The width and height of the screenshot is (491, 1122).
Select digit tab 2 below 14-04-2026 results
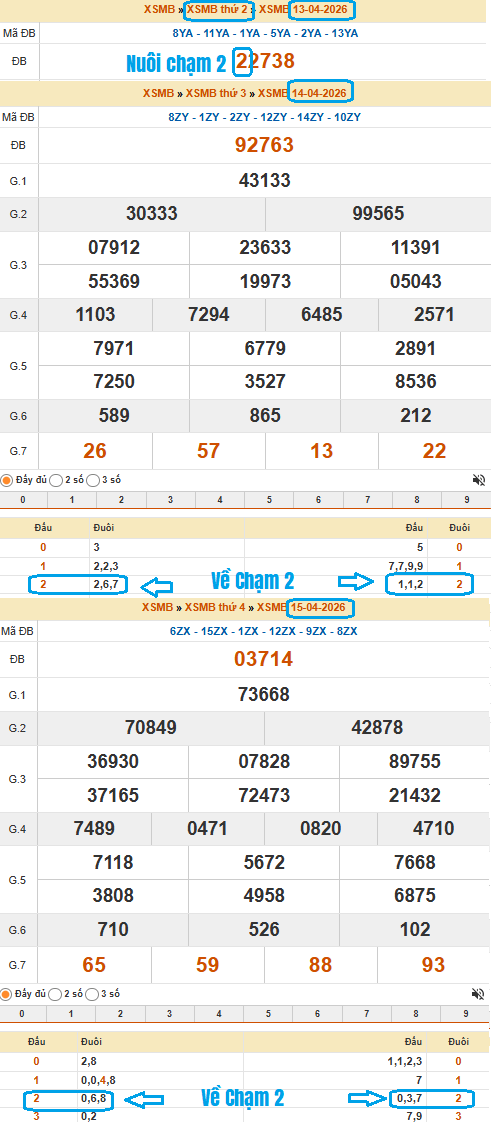coord(121,499)
